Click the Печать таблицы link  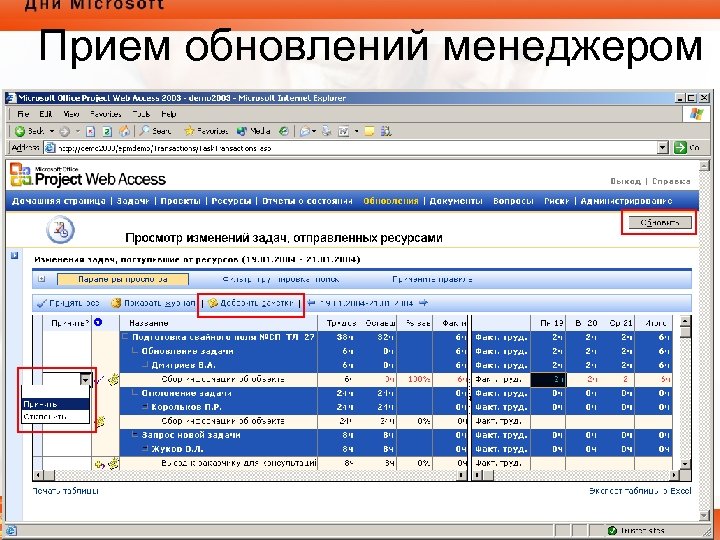[x=66, y=491]
